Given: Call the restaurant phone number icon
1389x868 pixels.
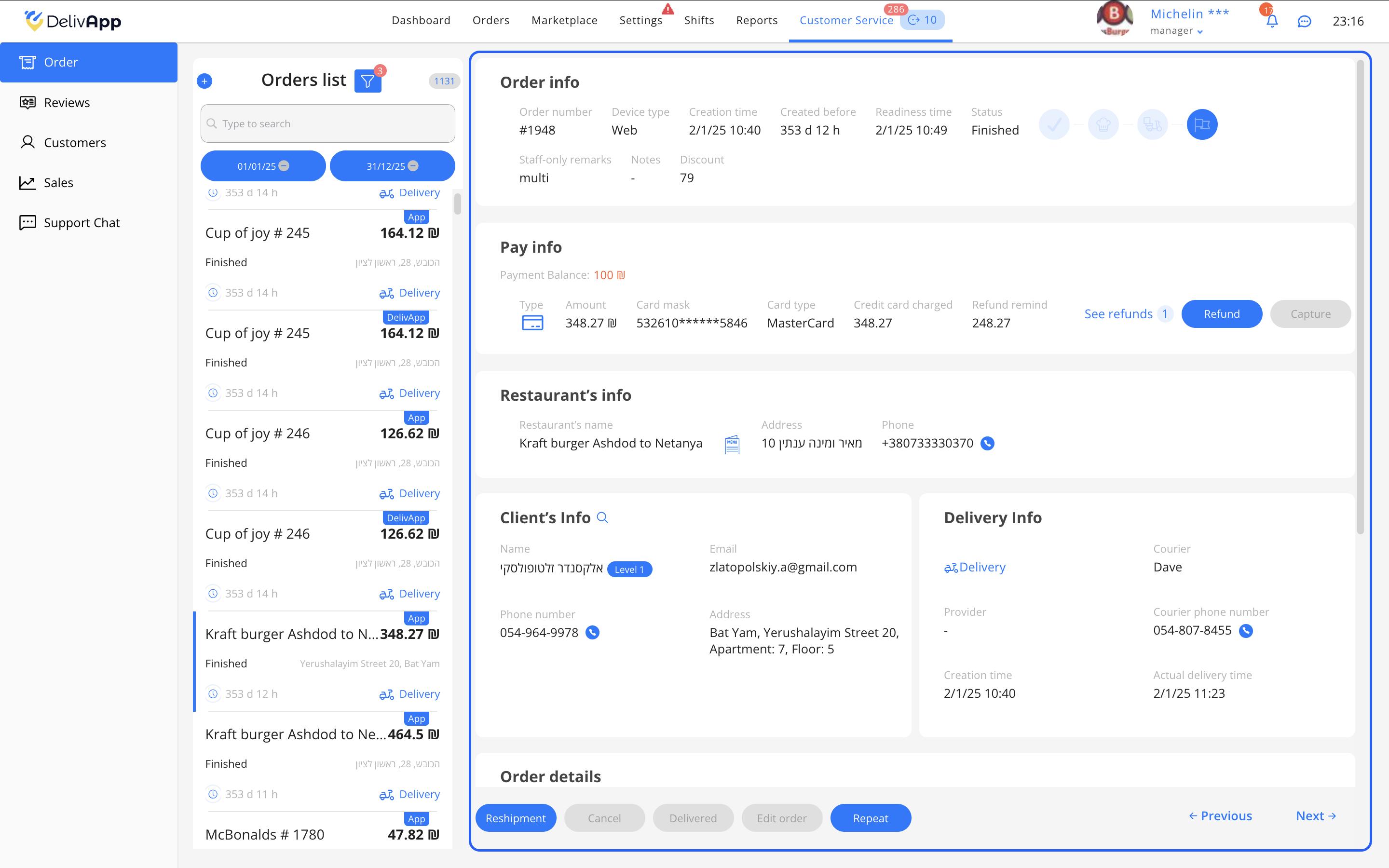Looking at the screenshot, I should tap(987, 443).
